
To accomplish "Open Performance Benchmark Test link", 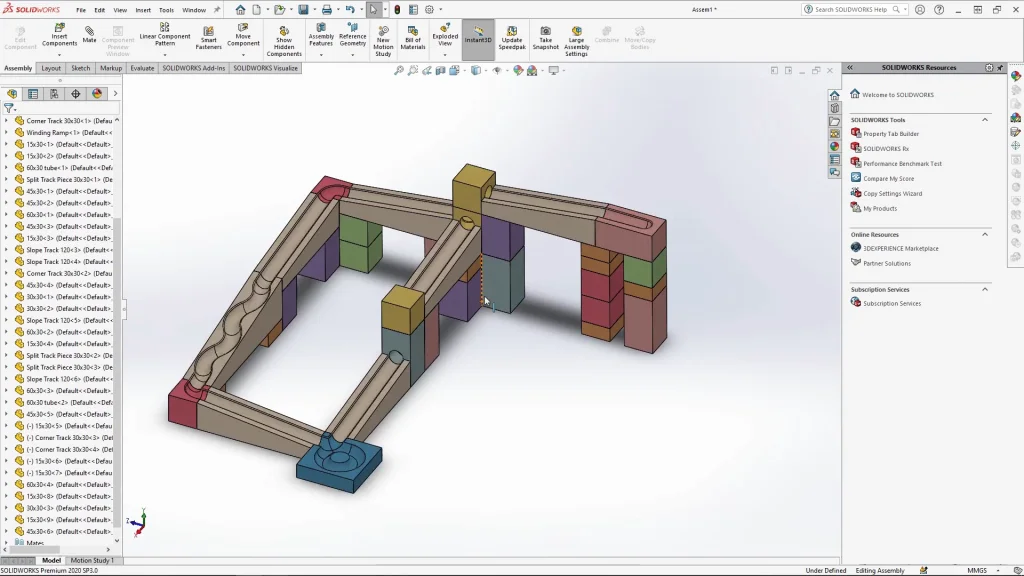I will [902, 163].
